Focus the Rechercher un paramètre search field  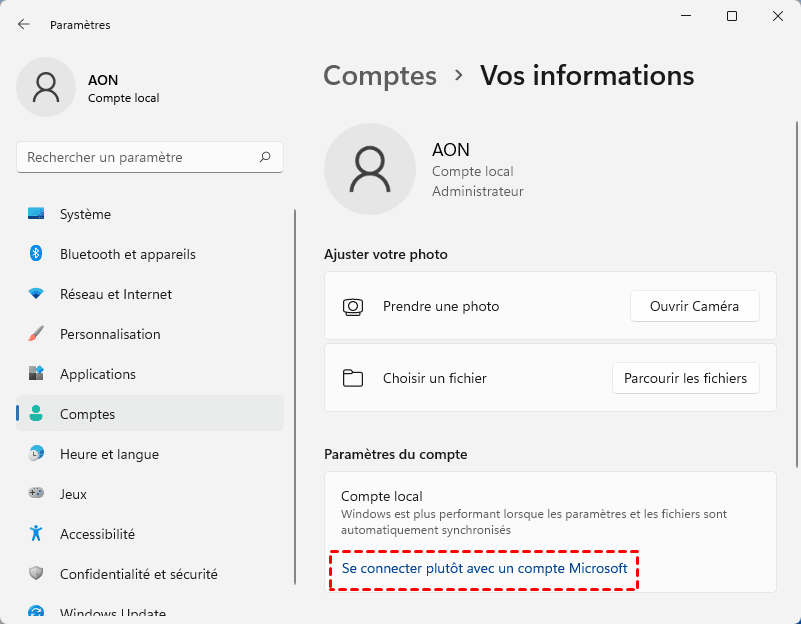coord(140,157)
